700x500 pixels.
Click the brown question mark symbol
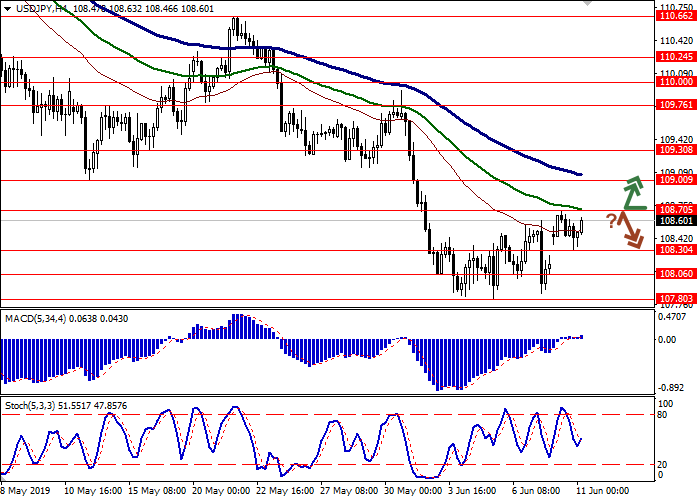tap(611, 220)
